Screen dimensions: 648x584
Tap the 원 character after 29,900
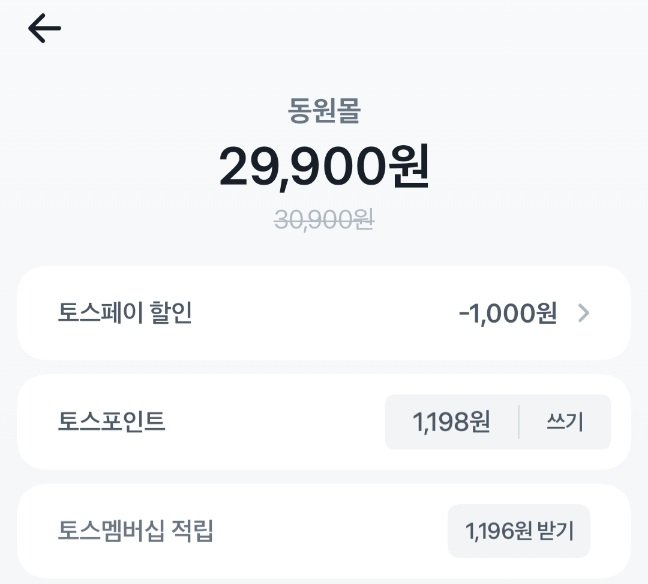point(407,167)
